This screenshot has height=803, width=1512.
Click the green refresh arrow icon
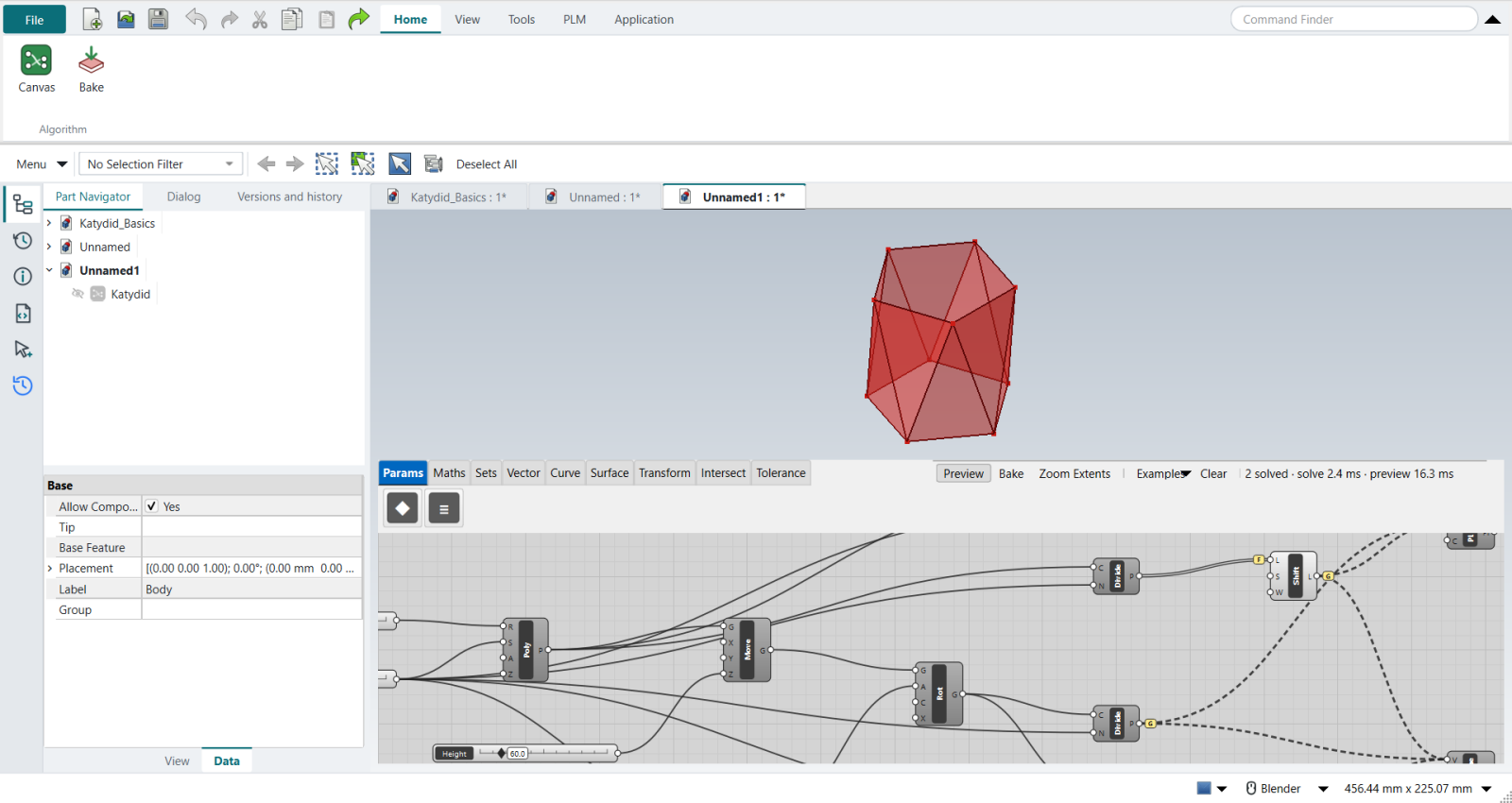(x=358, y=19)
